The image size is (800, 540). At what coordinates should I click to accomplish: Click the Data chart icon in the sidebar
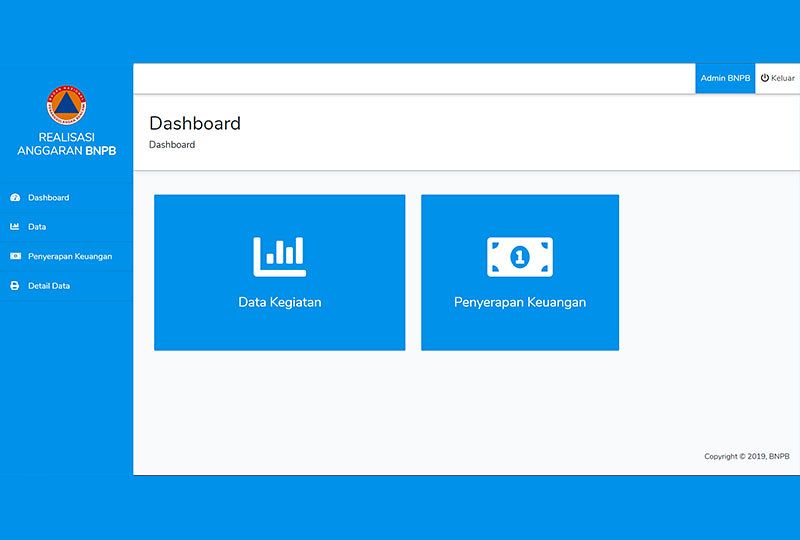pos(15,227)
